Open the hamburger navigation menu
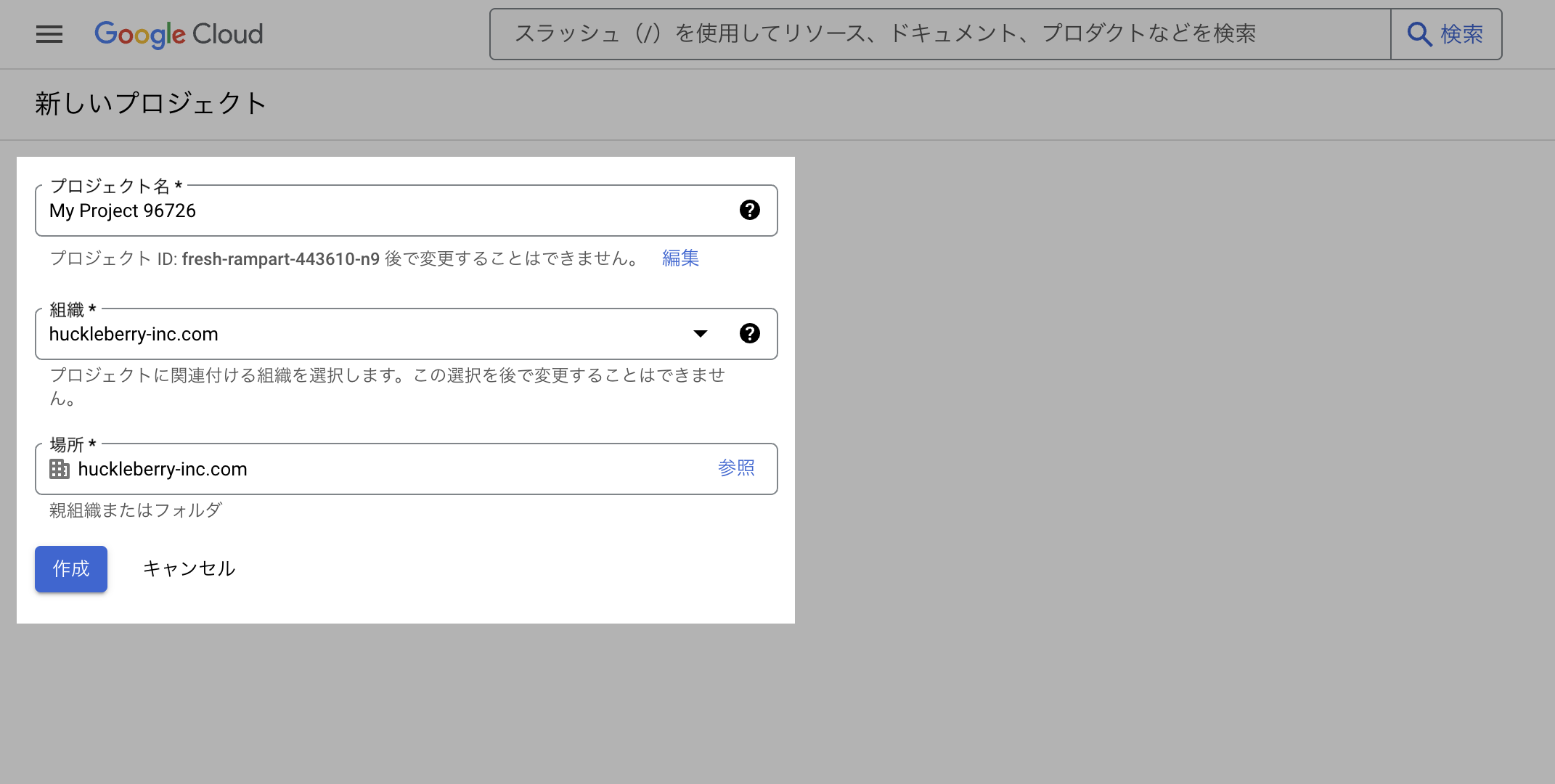Image resolution: width=1555 pixels, height=784 pixels. pyautogui.click(x=49, y=34)
